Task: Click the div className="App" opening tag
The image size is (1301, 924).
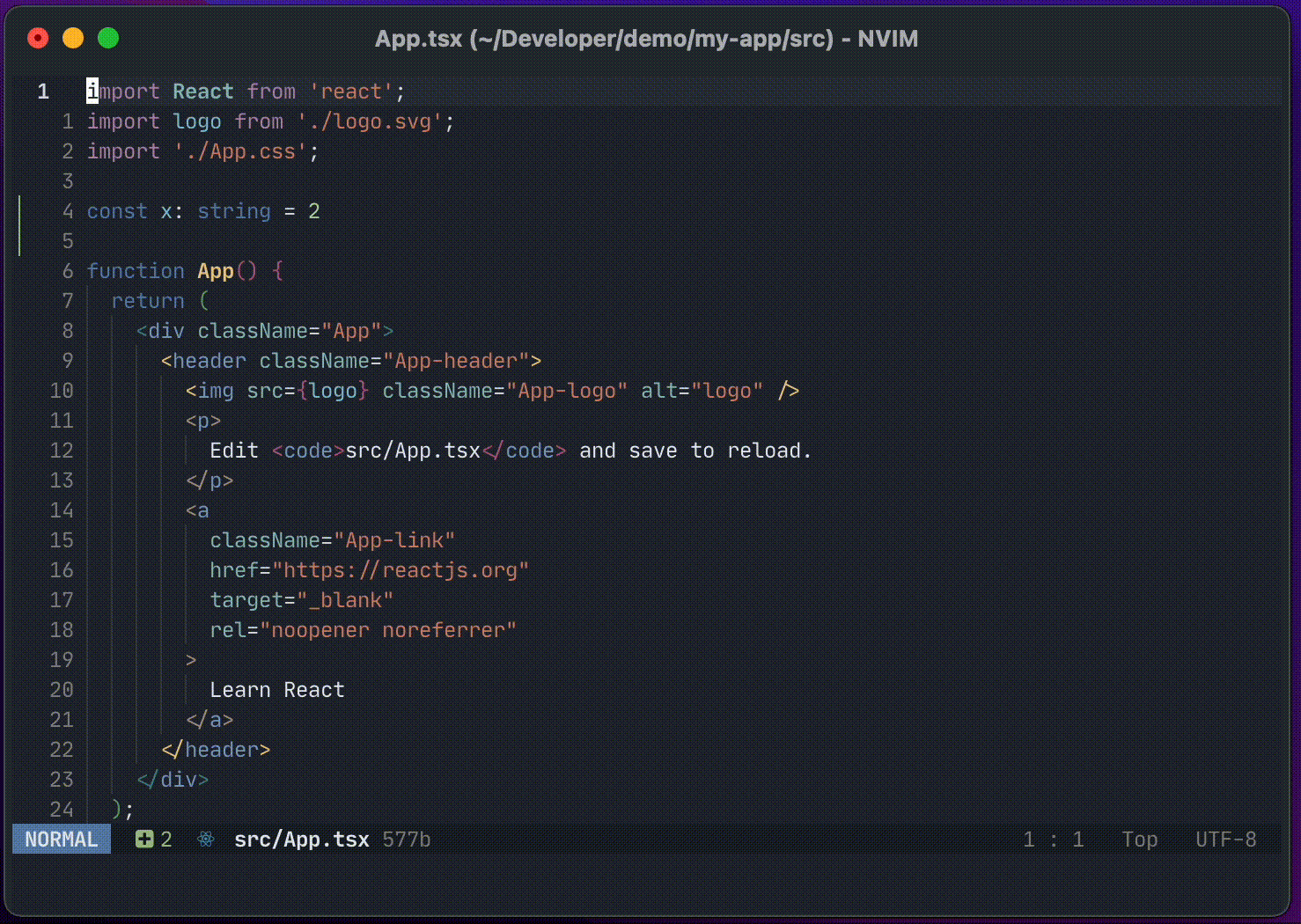Action: click(265, 331)
